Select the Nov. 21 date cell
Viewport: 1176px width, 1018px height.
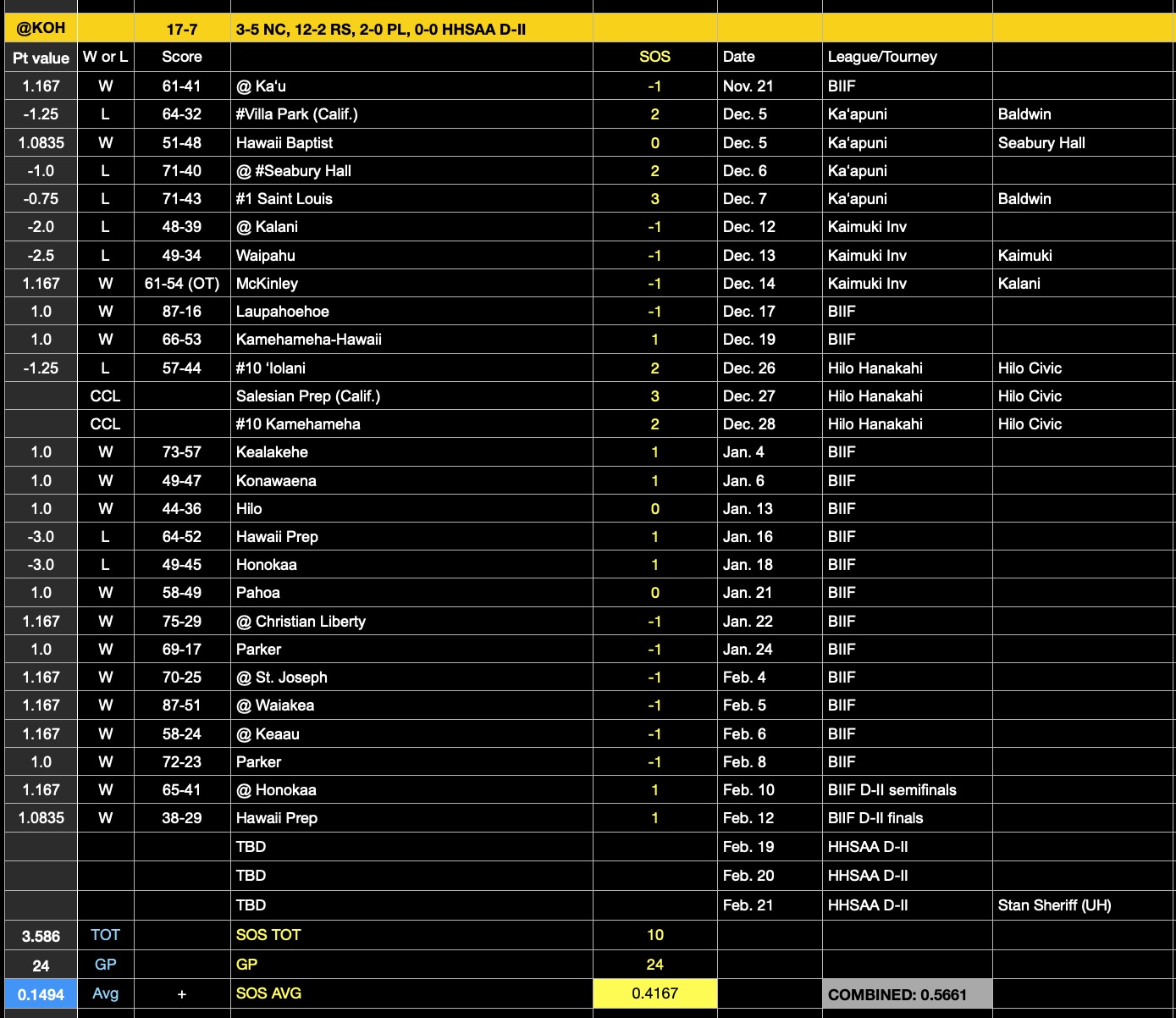(748, 86)
